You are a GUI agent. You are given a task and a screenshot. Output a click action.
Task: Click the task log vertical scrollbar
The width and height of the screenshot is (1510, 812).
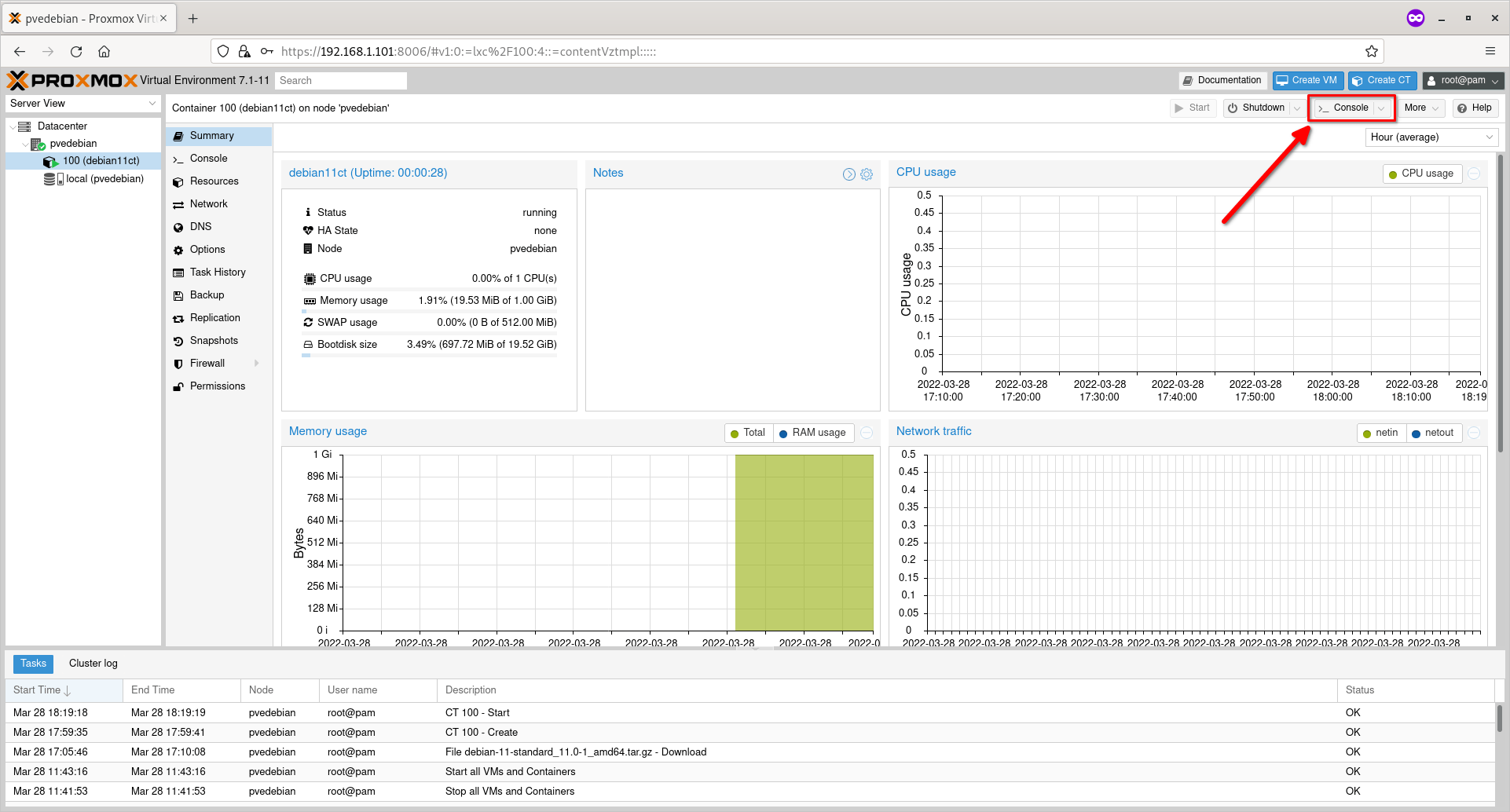(1500, 719)
